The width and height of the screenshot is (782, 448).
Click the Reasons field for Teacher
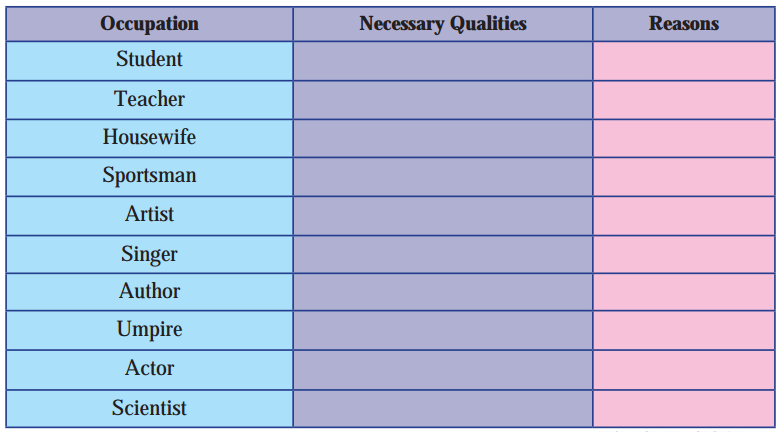[x=684, y=100]
